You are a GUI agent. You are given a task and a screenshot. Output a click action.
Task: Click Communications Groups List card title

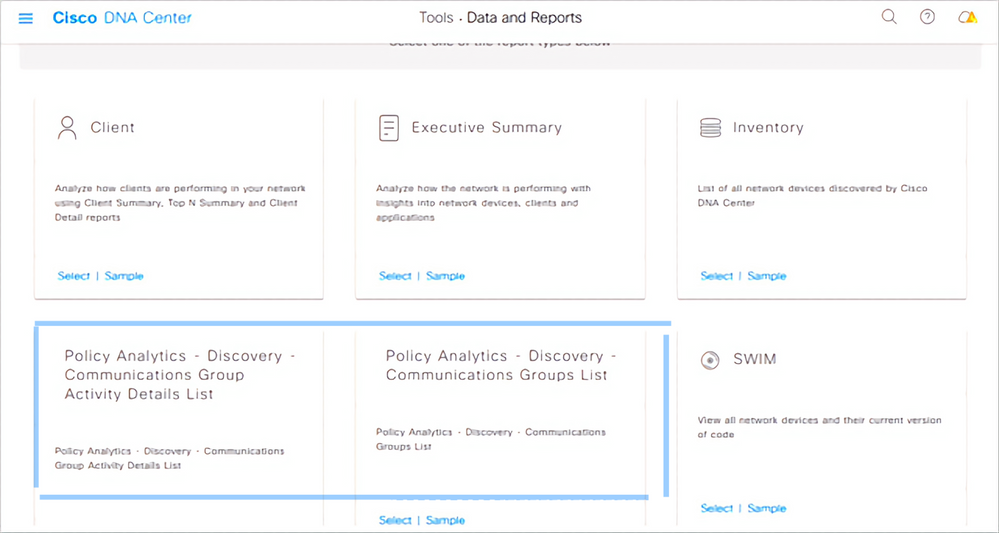pos(501,366)
